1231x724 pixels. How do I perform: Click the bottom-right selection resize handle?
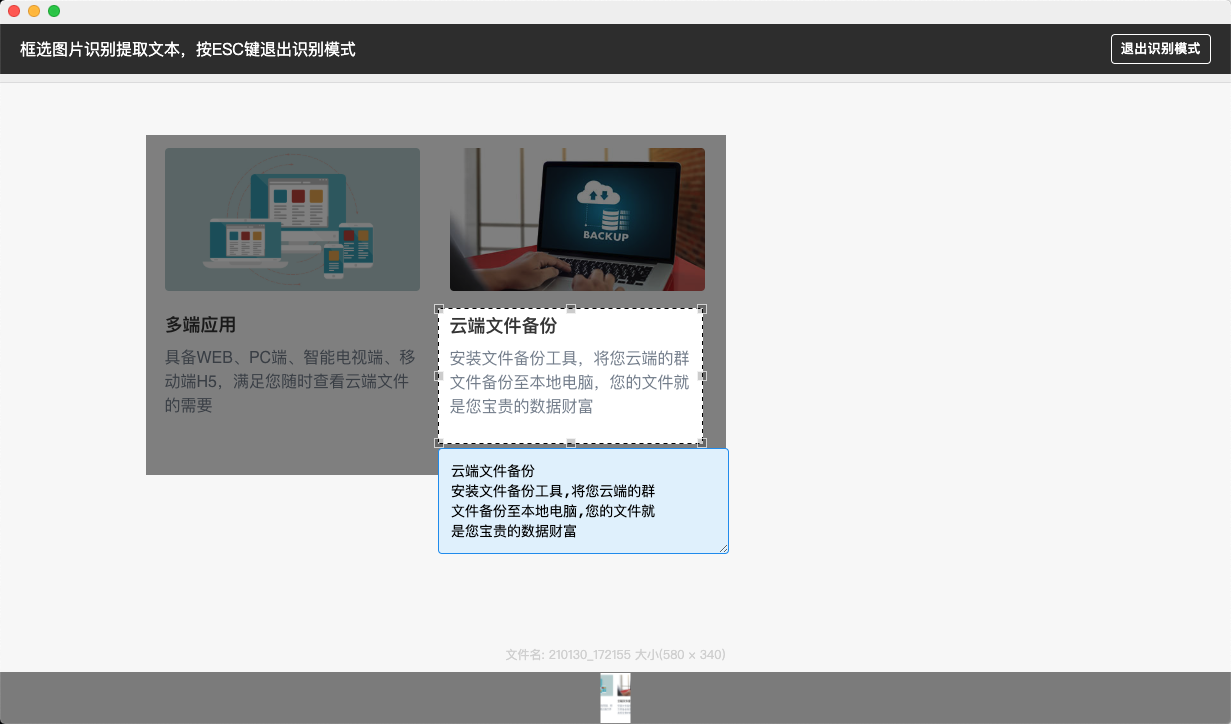[x=702, y=443]
